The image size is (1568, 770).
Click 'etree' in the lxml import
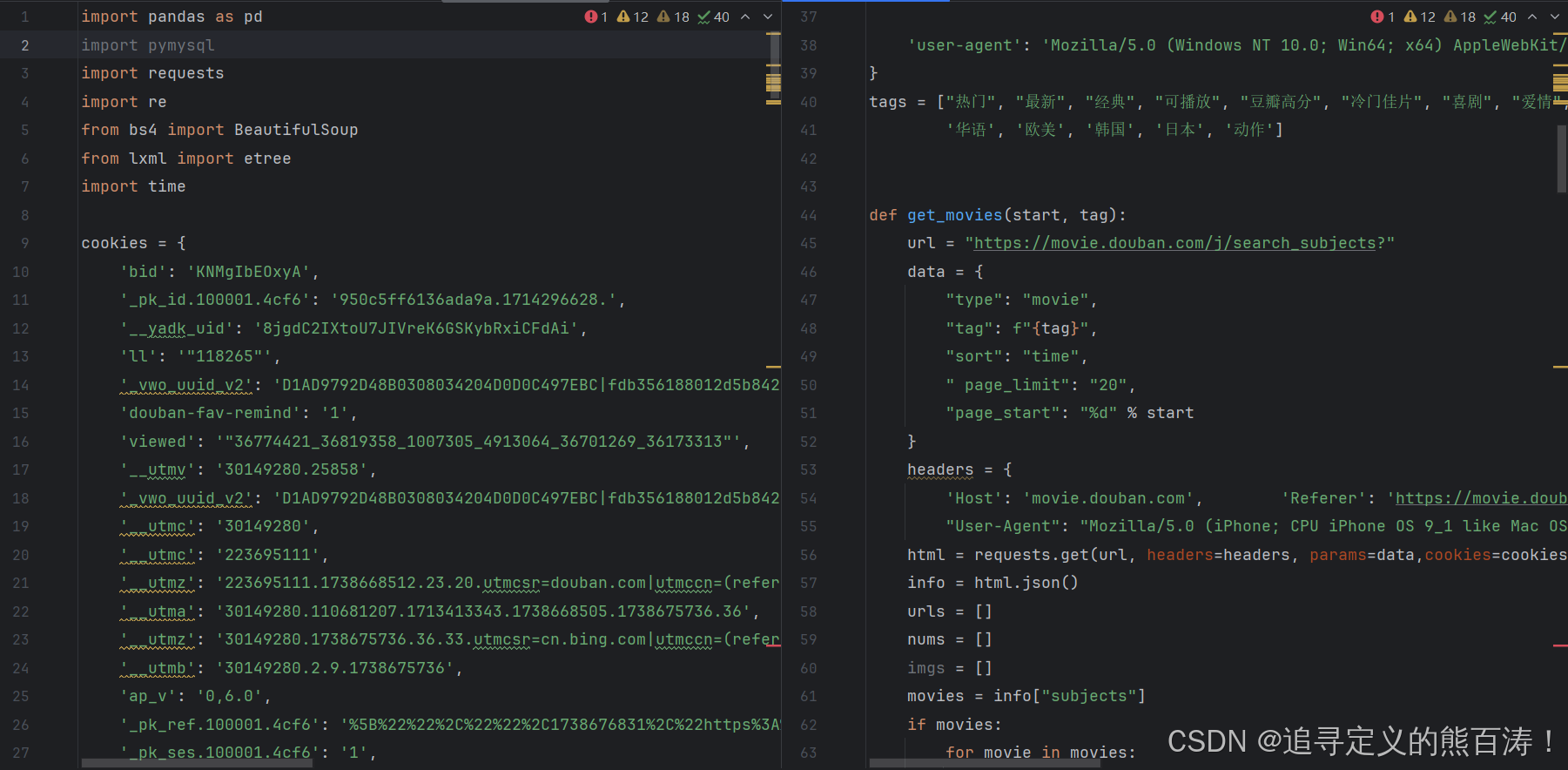click(x=267, y=159)
